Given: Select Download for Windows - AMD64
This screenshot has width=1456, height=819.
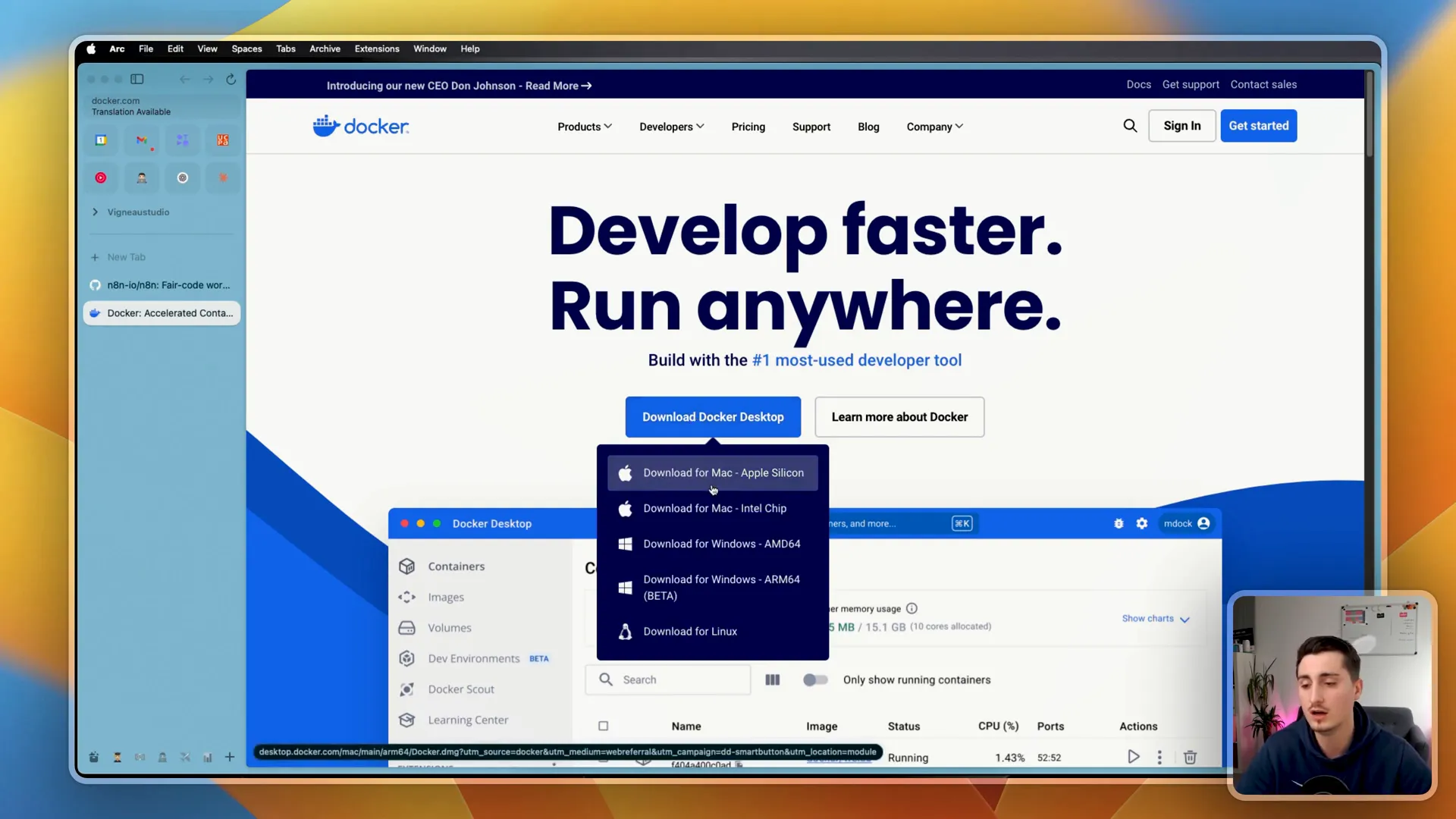Looking at the screenshot, I should tap(713, 544).
